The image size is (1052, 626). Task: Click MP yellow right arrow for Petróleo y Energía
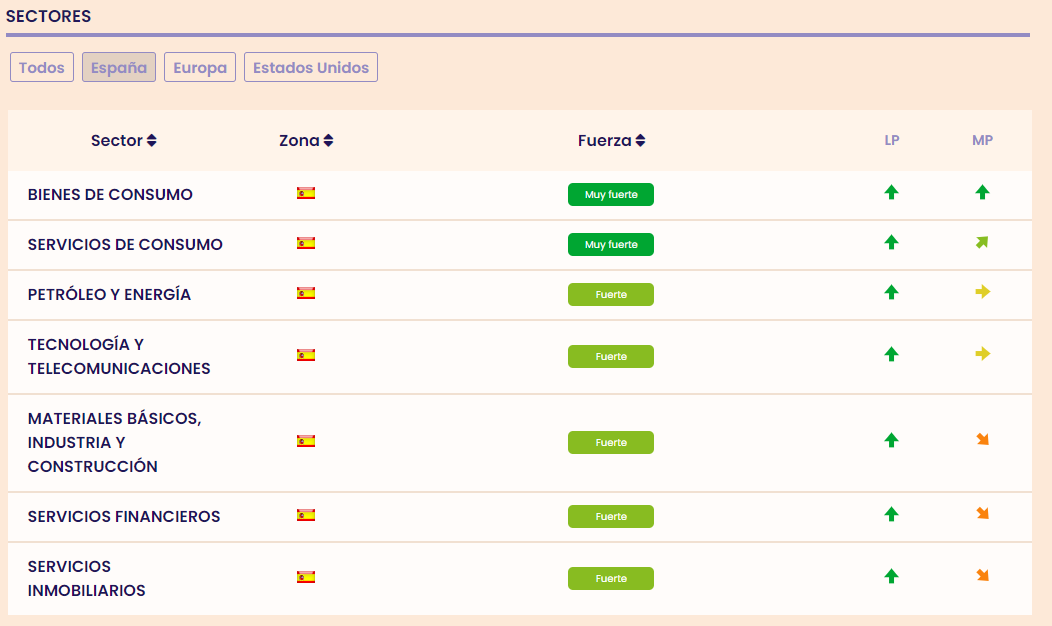tap(982, 292)
